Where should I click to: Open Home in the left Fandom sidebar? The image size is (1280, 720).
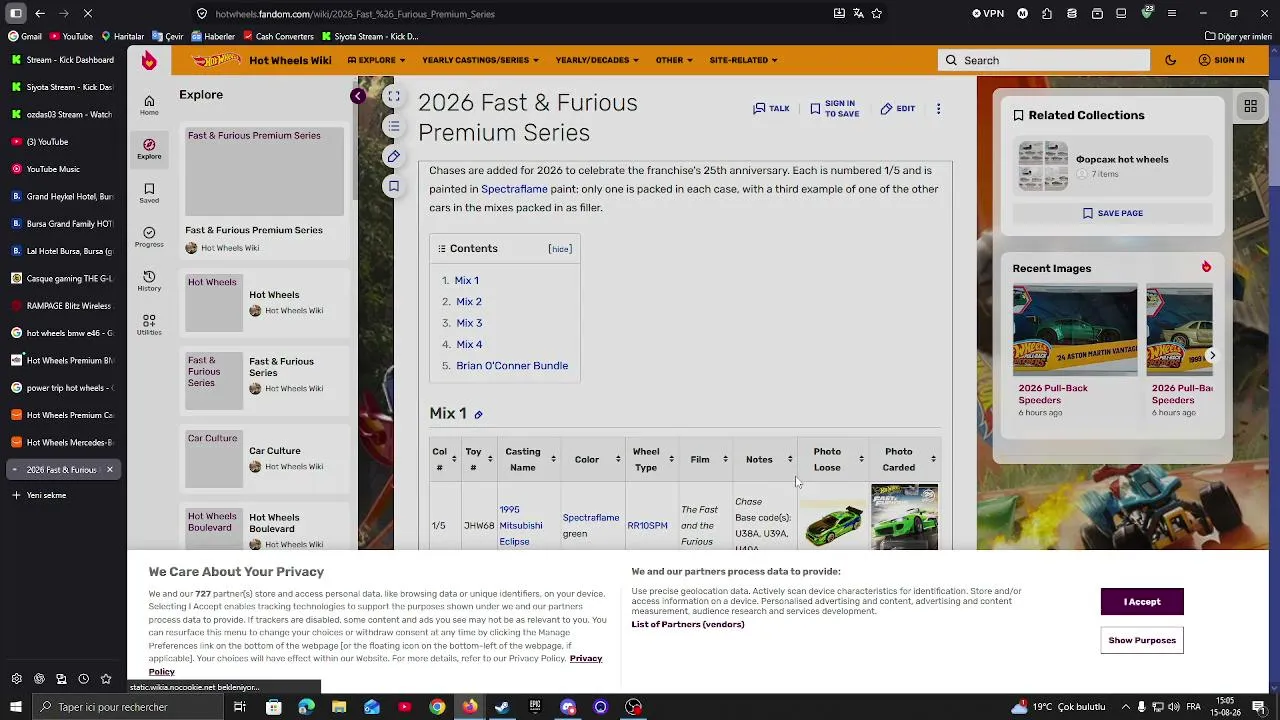tap(149, 105)
